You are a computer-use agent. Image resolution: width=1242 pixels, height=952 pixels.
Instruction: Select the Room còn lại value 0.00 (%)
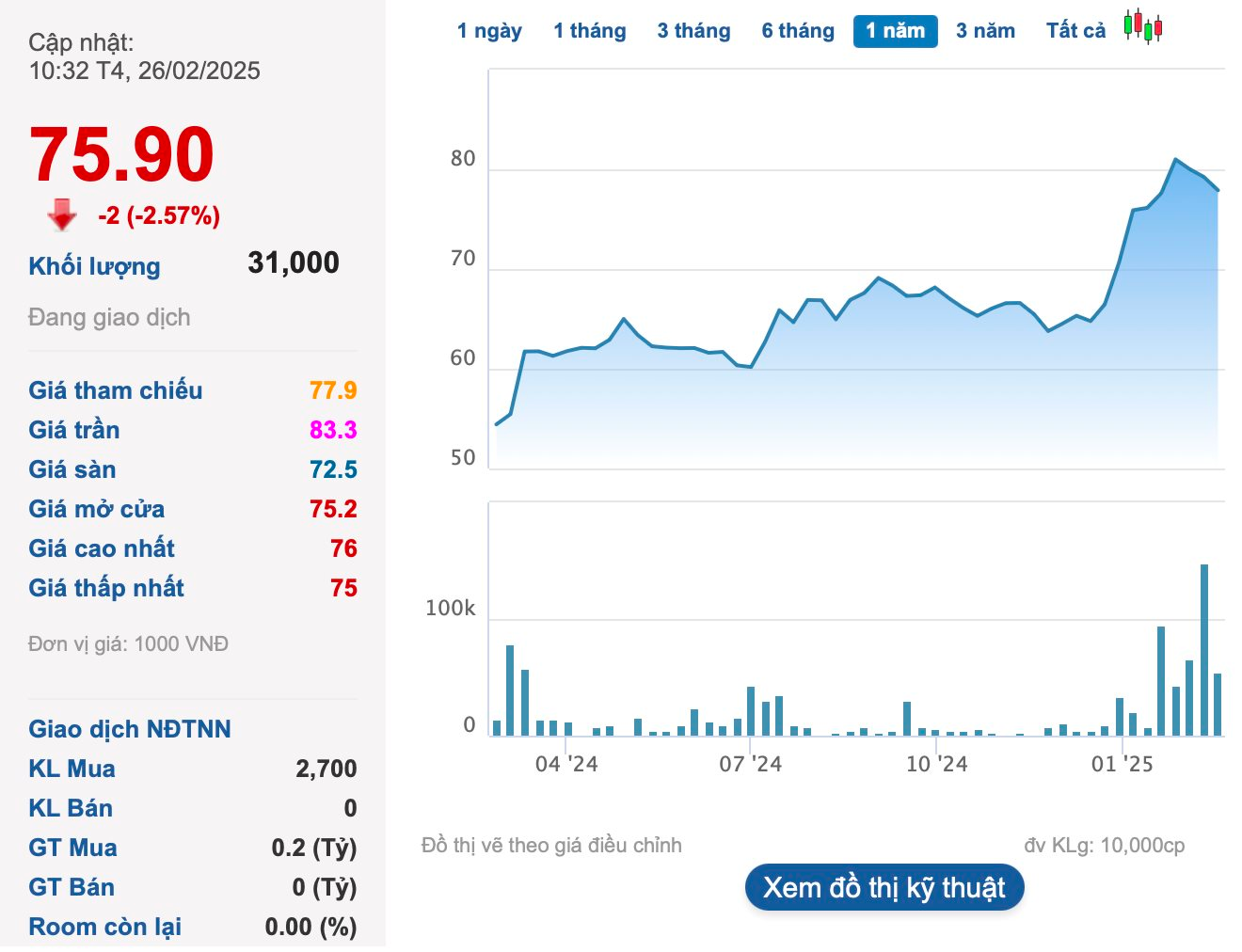(310, 927)
